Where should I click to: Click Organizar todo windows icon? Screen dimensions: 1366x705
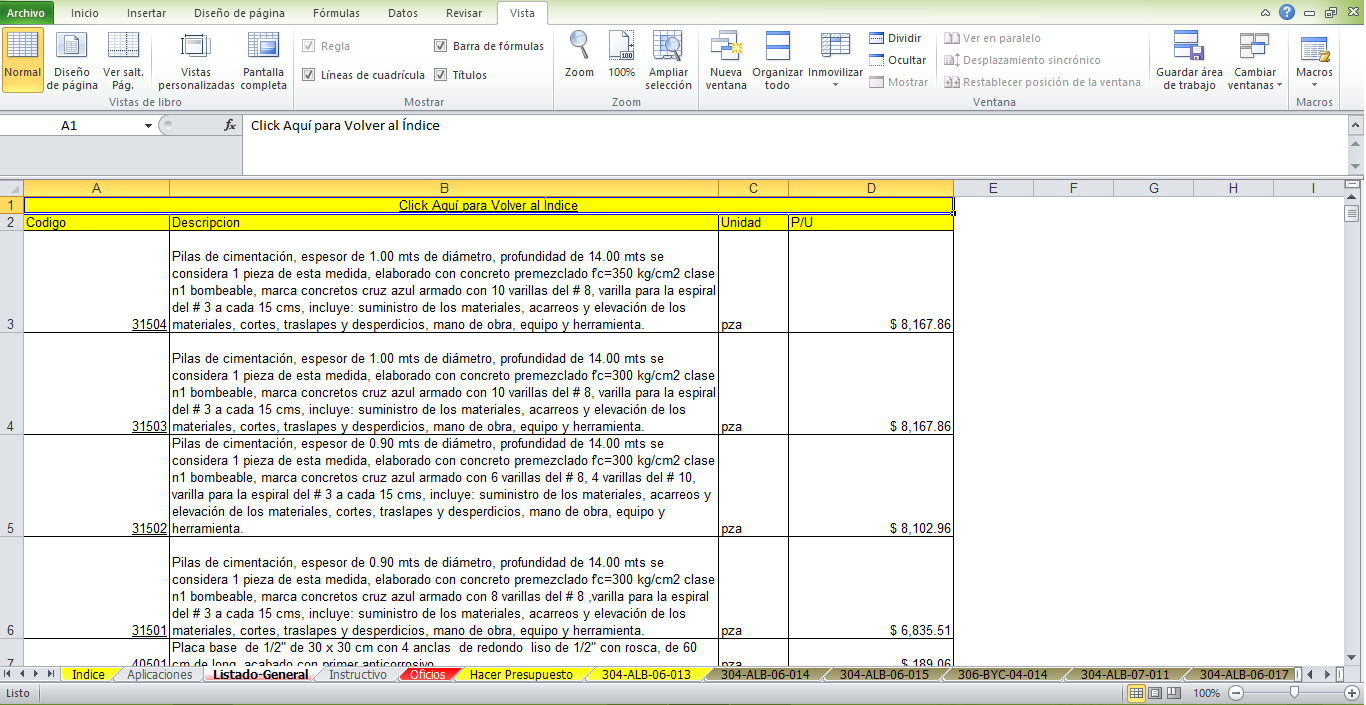coord(777,60)
